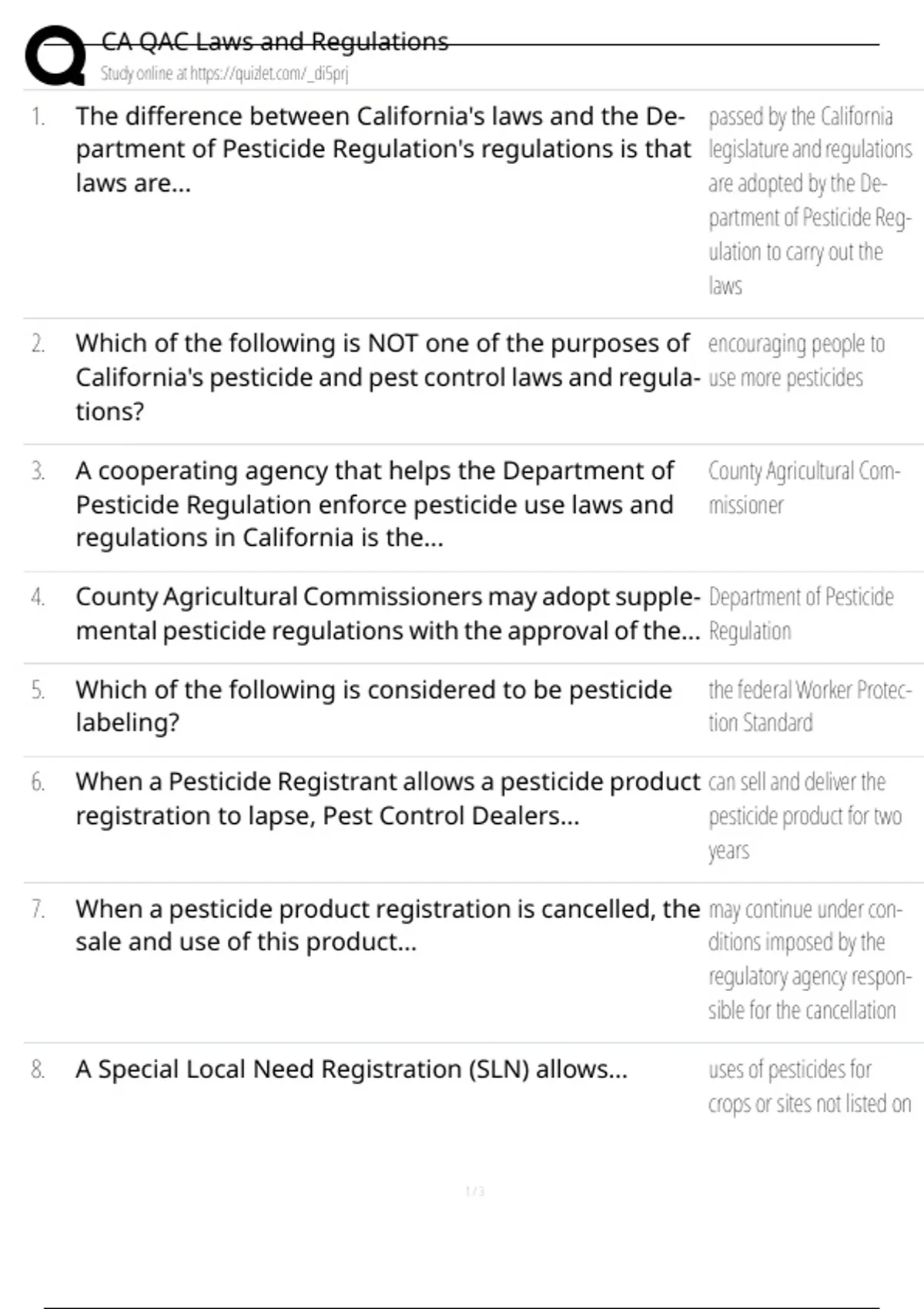Click answer 'encouraging people to use more pesticides'
Screen dimensions: 924x1309
[x=795, y=360]
